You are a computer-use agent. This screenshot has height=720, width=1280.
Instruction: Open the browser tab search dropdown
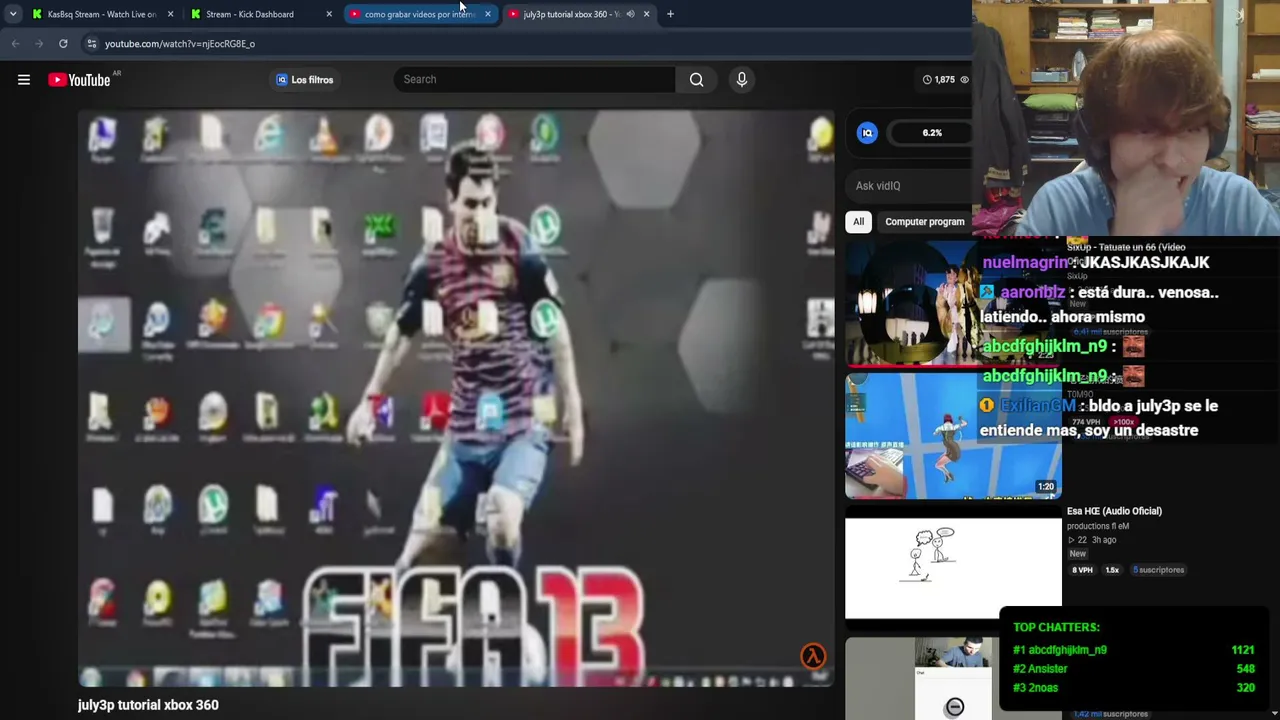click(x=13, y=14)
